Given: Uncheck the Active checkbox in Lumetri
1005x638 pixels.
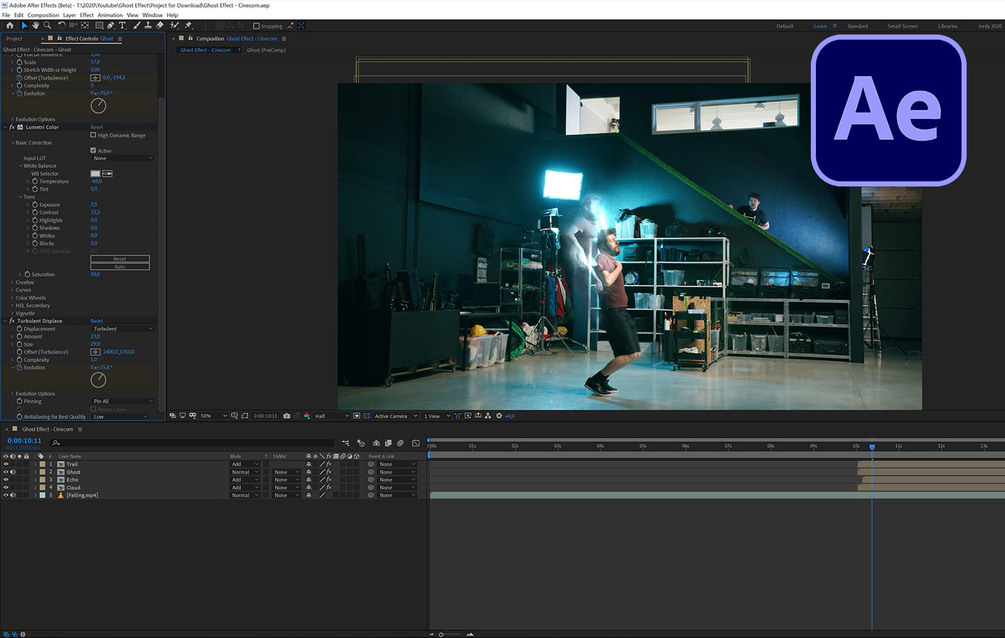Looking at the screenshot, I should [94, 151].
